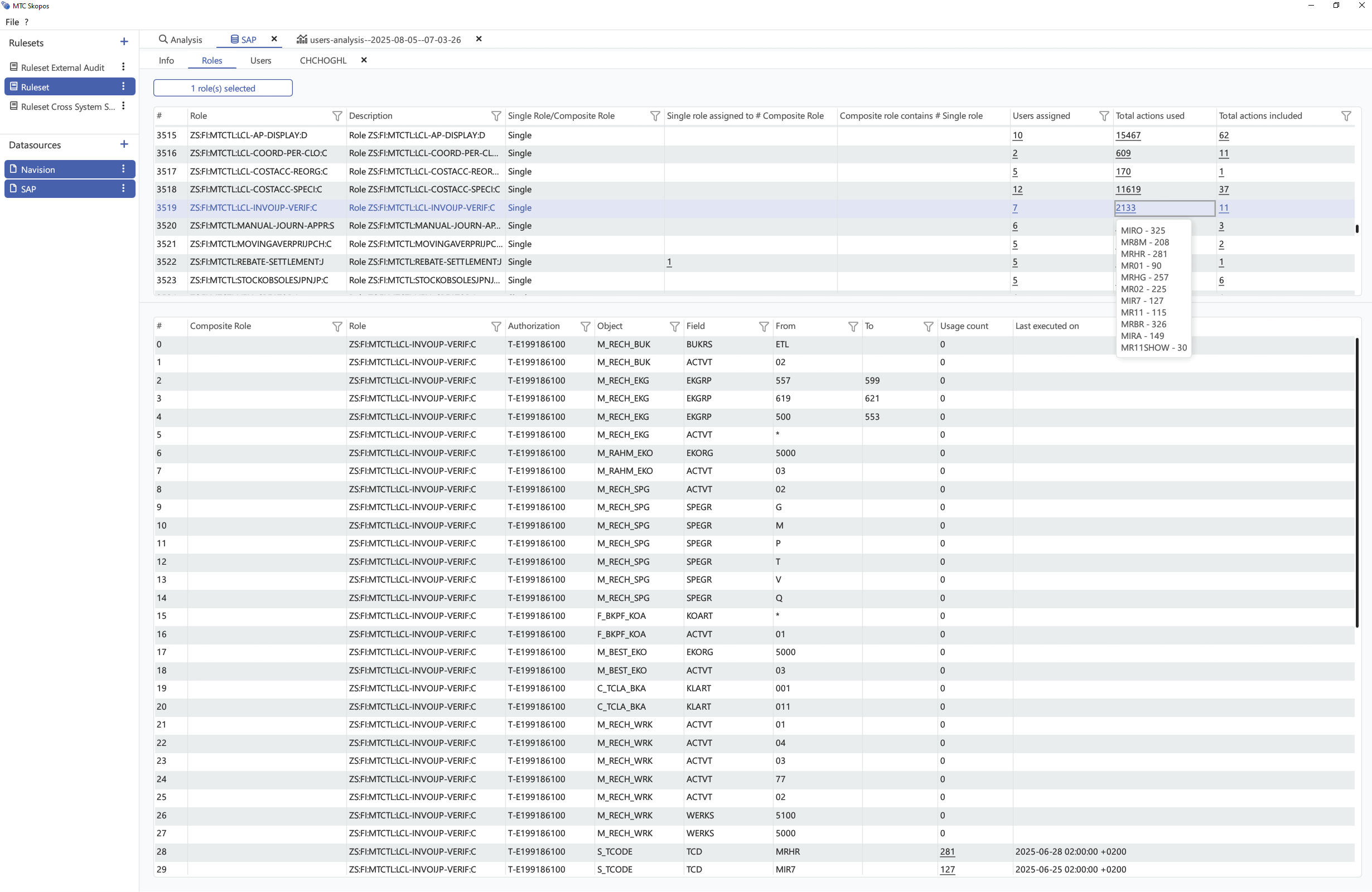Filter the To column

[x=928, y=327]
